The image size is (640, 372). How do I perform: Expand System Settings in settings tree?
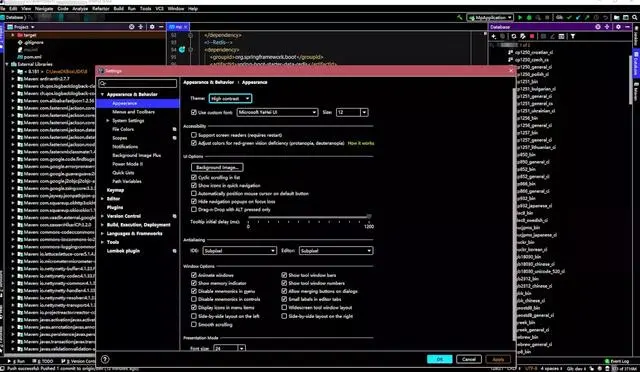coord(108,121)
